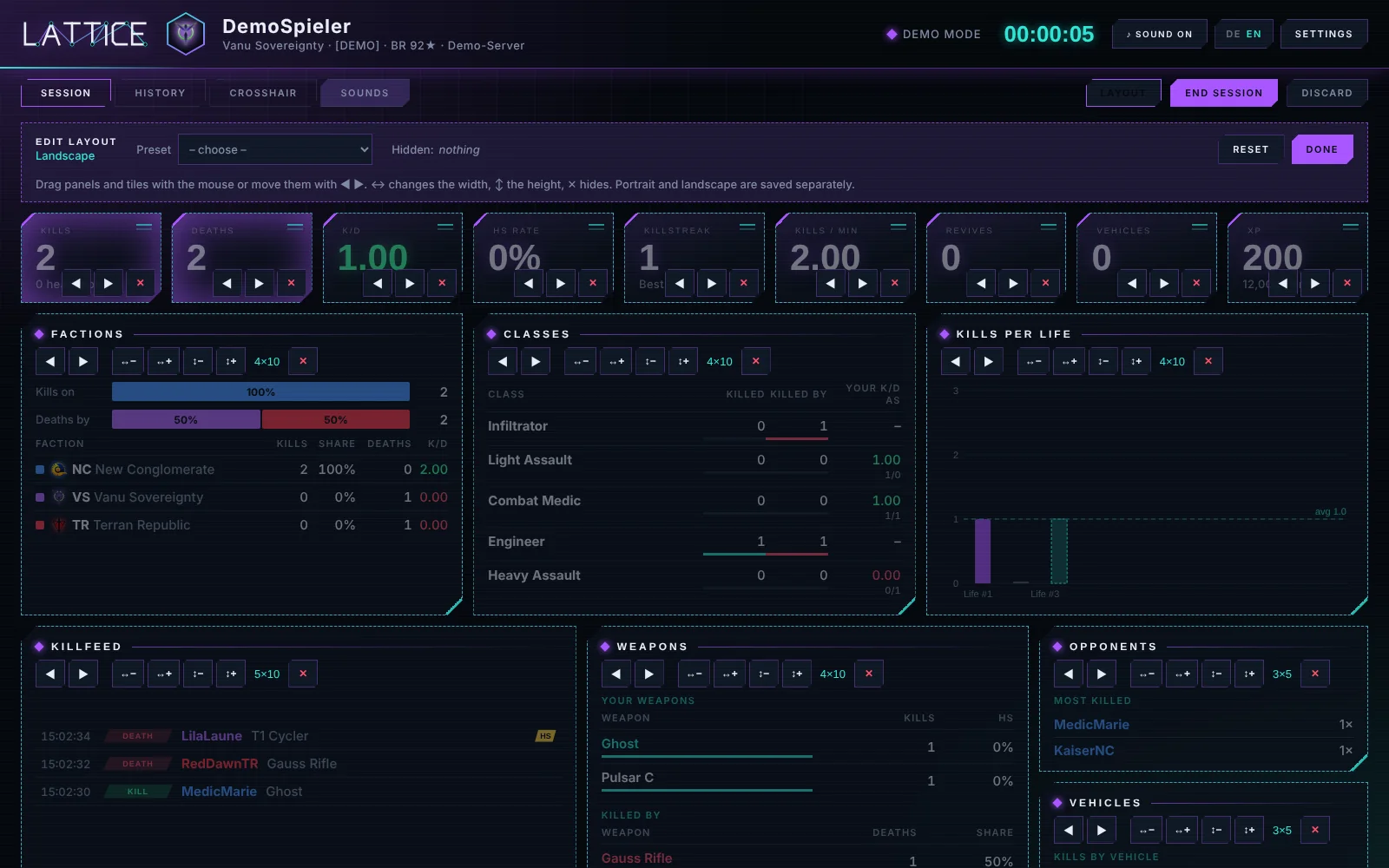Hide the HS Rate tile
Viewport: 1389px width, 868px height.
pos(593,283)
